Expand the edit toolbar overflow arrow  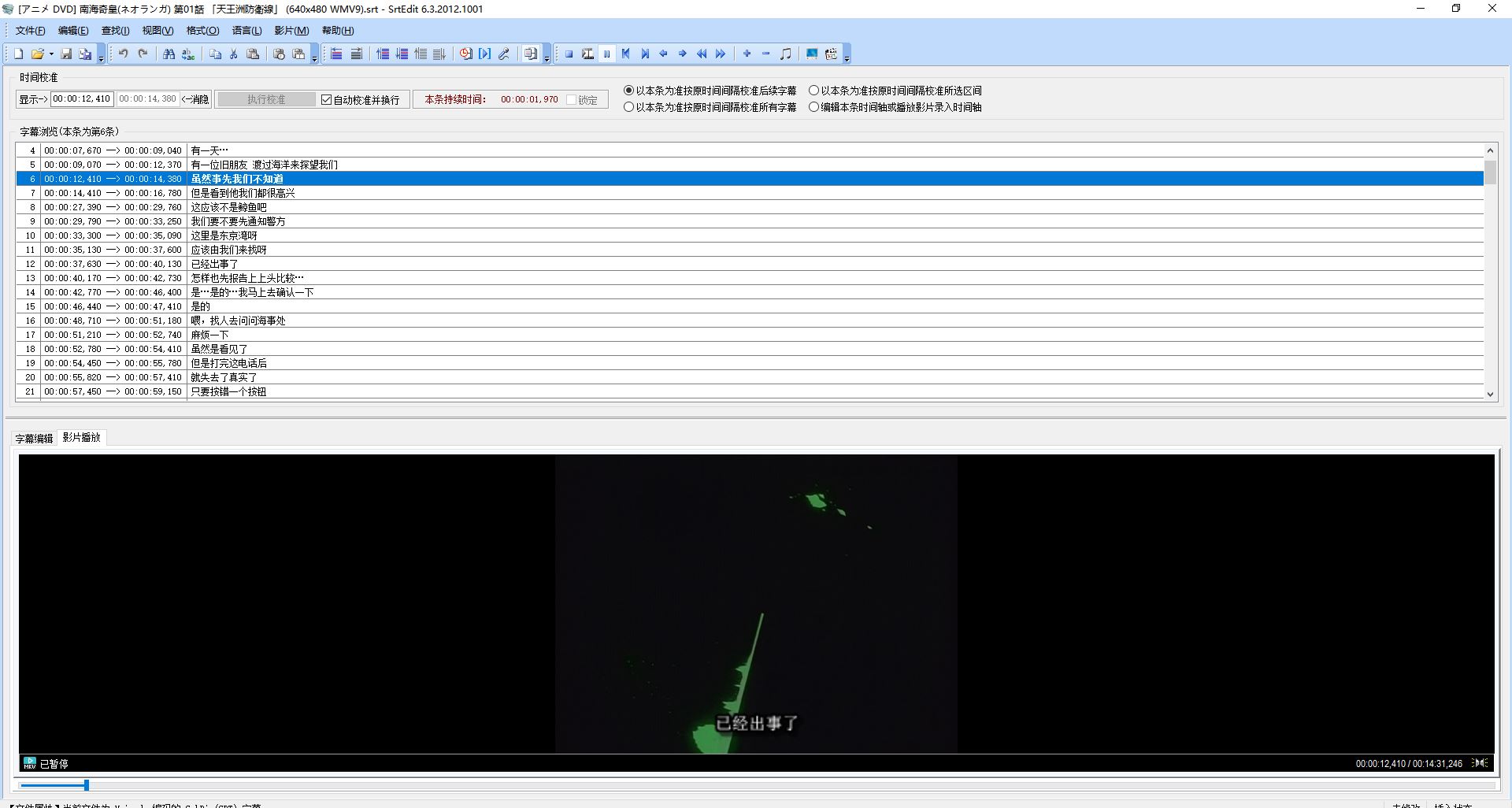click(x=314, y=57)
